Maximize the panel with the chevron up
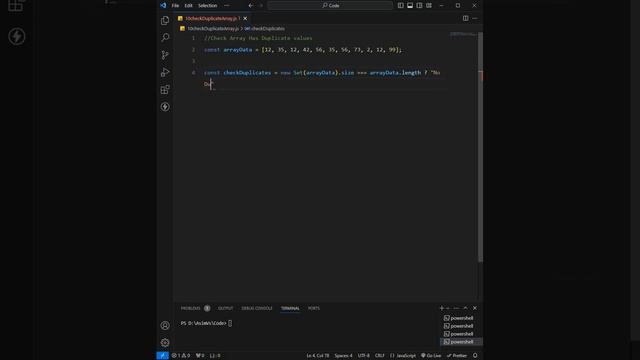This screenshot has width=640, height=360. click(465, 308)
